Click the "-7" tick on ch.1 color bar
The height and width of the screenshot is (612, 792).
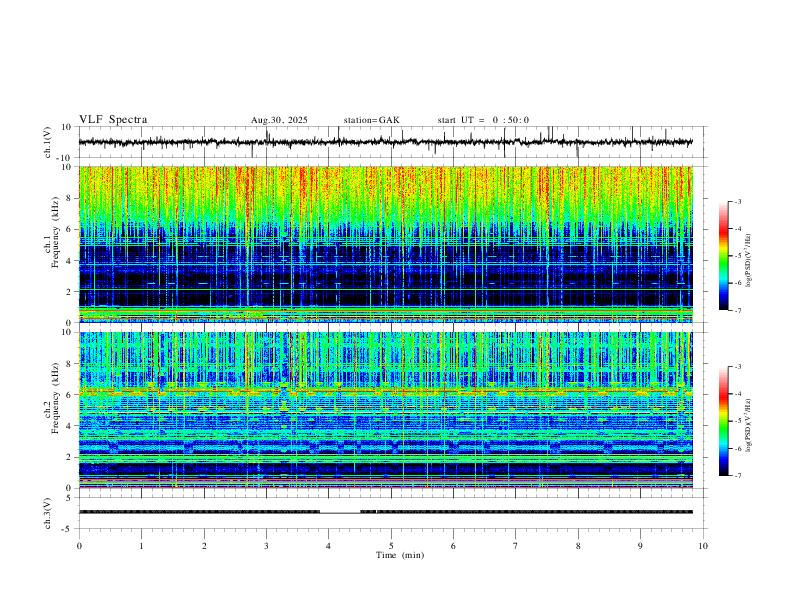click(738, 311)
